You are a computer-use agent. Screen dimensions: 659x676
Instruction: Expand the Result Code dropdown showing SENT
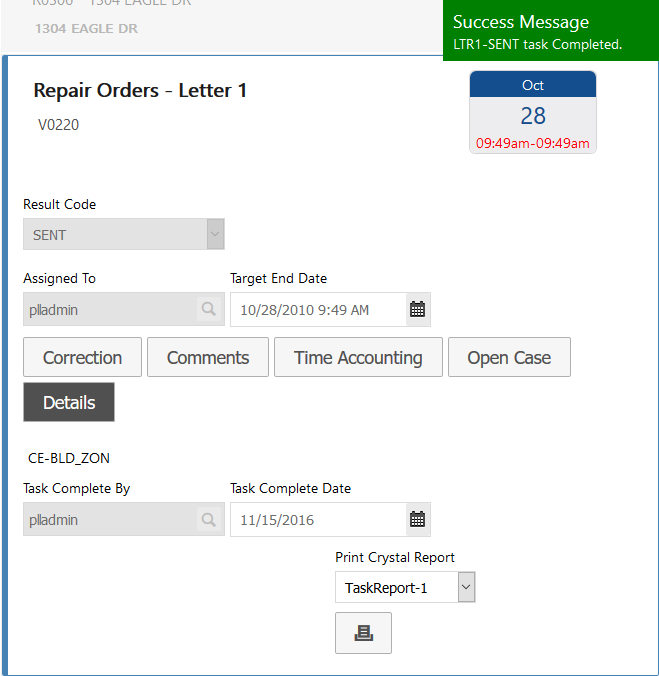click(214, 235)
